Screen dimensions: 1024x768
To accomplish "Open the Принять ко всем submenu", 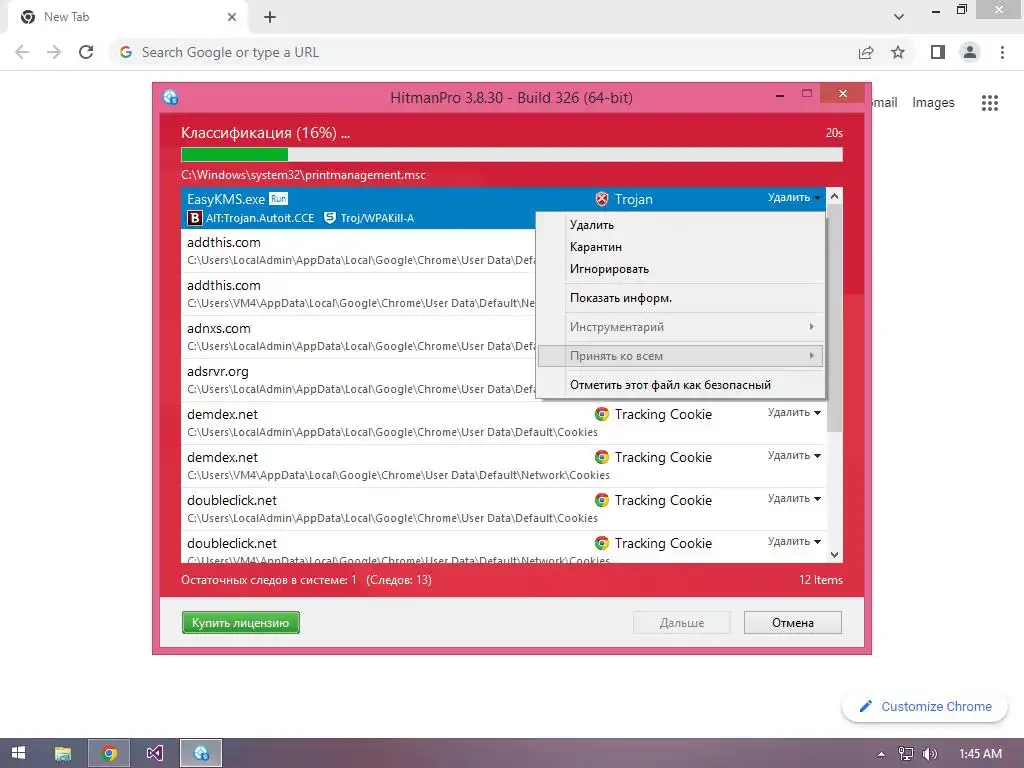I will [x=680, y=356].
